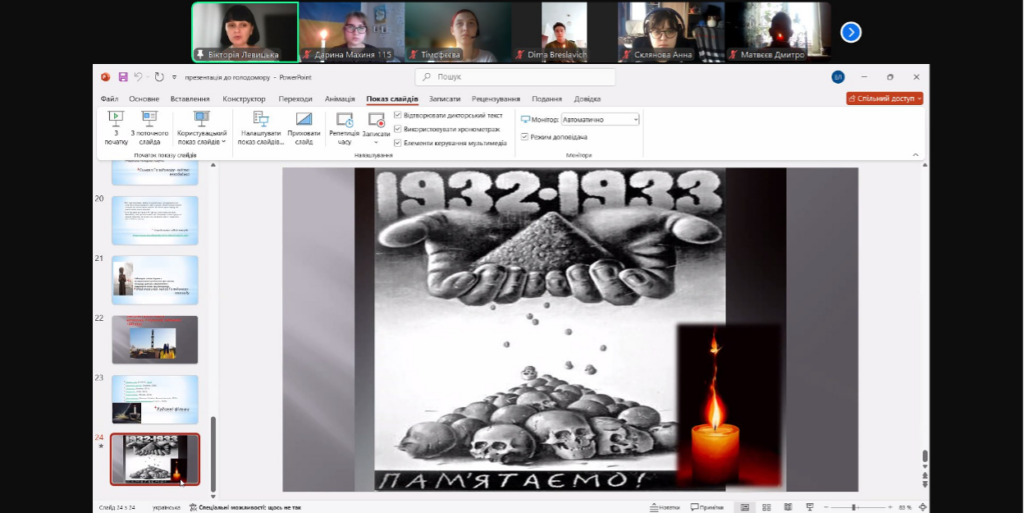Select slide 20 thumbnail

(x=155, y=221)
